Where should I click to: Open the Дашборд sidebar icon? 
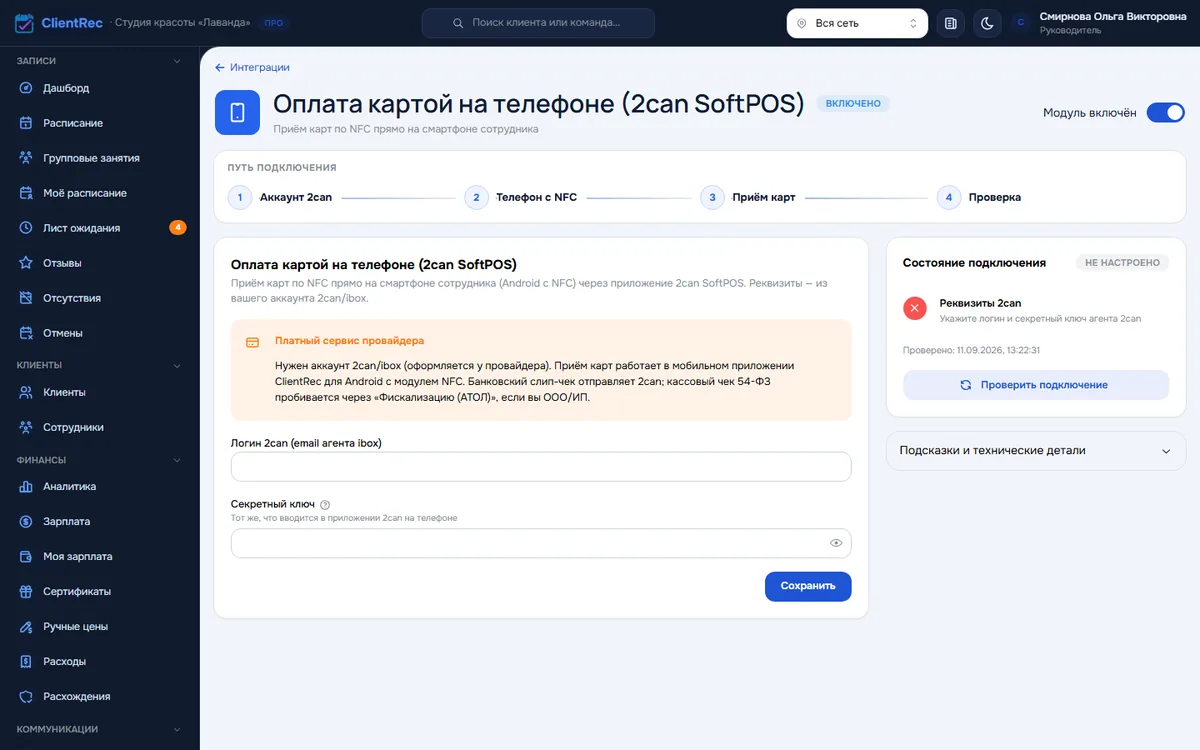pos(27,88)
